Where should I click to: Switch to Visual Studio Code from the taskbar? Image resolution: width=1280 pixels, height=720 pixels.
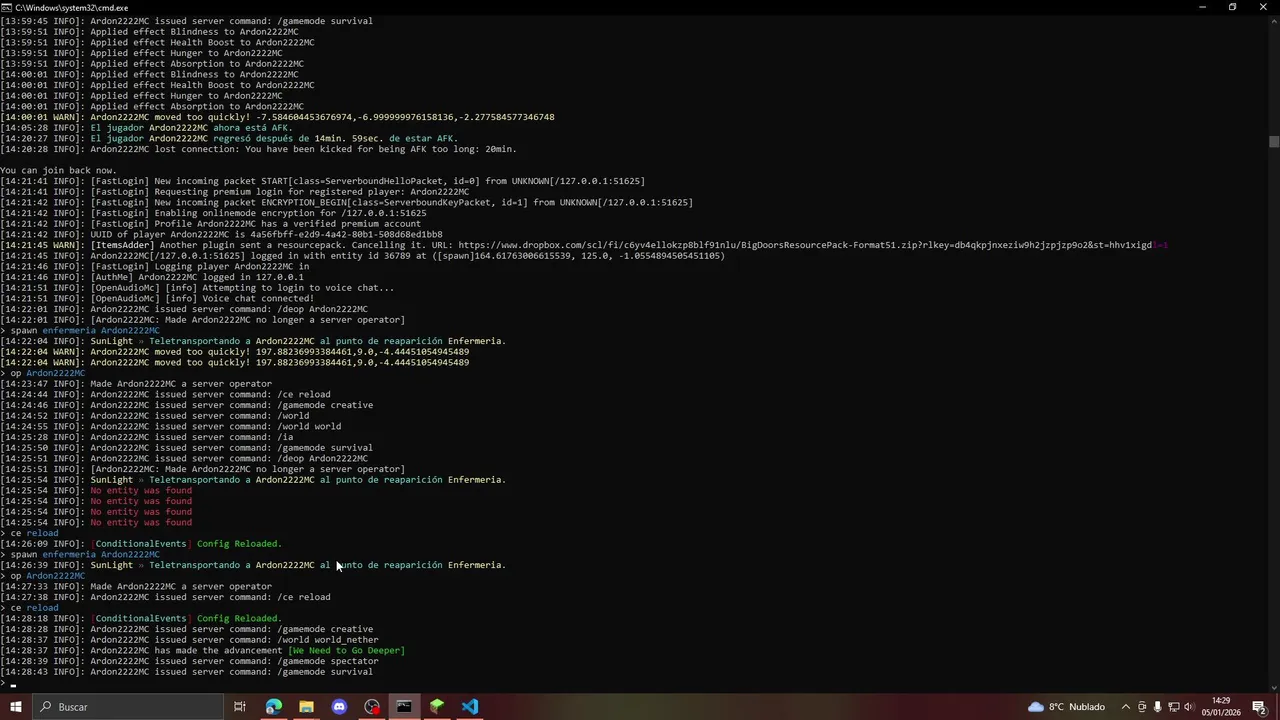pos(470,707)
